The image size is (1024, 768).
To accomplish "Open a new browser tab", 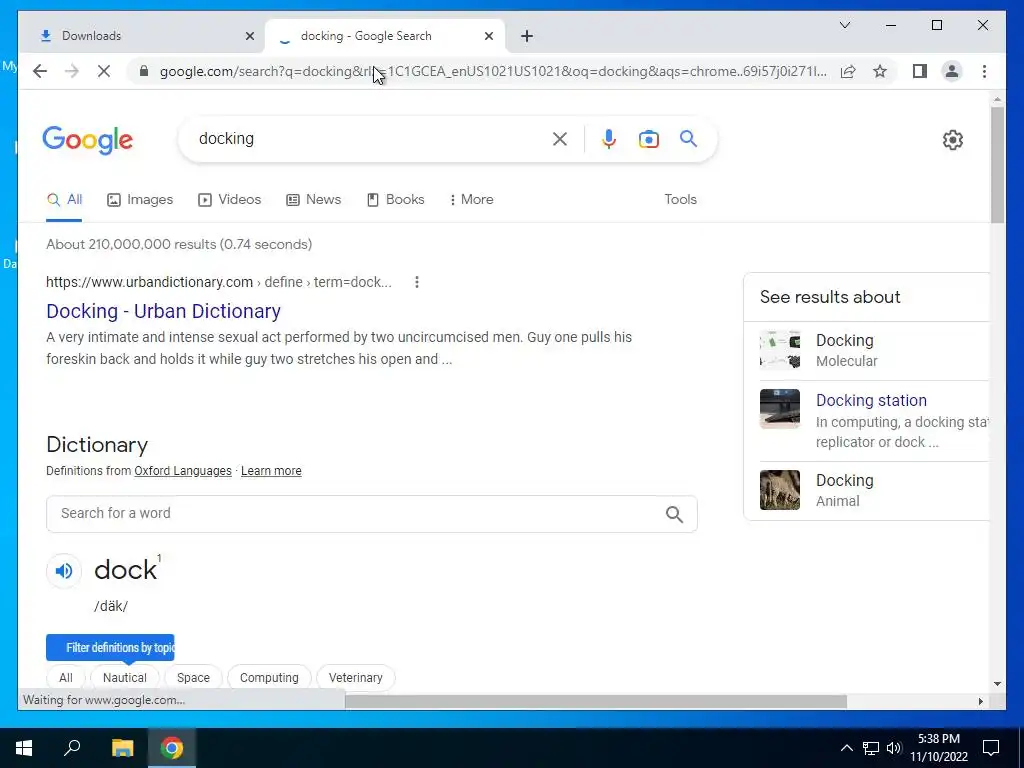I will click(x=527, y=36).
